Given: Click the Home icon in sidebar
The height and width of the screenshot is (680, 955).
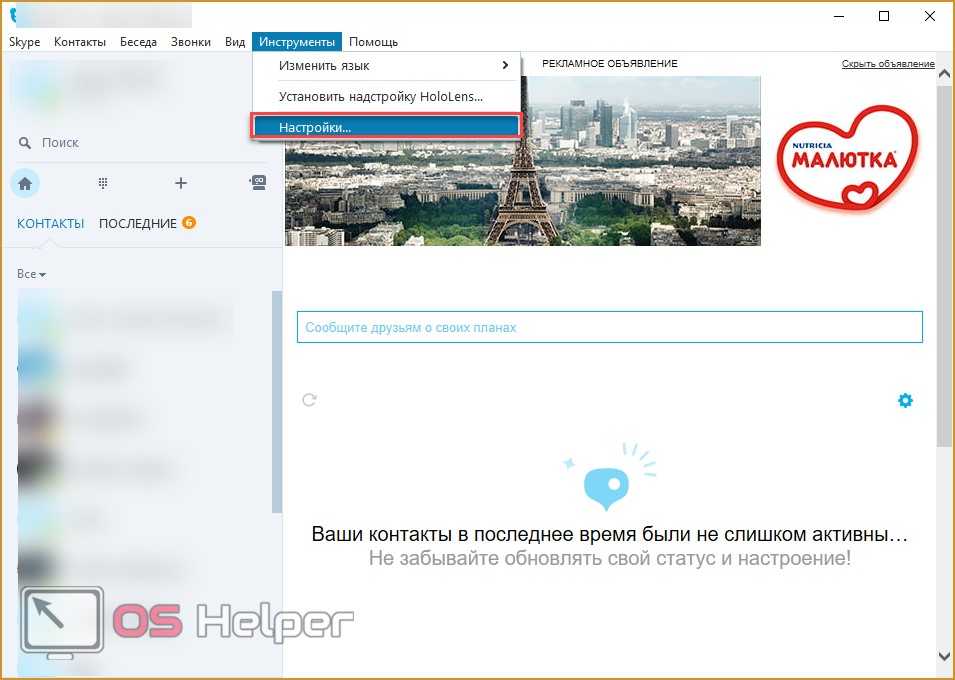Looking at the screenshot, I should 25,183.
